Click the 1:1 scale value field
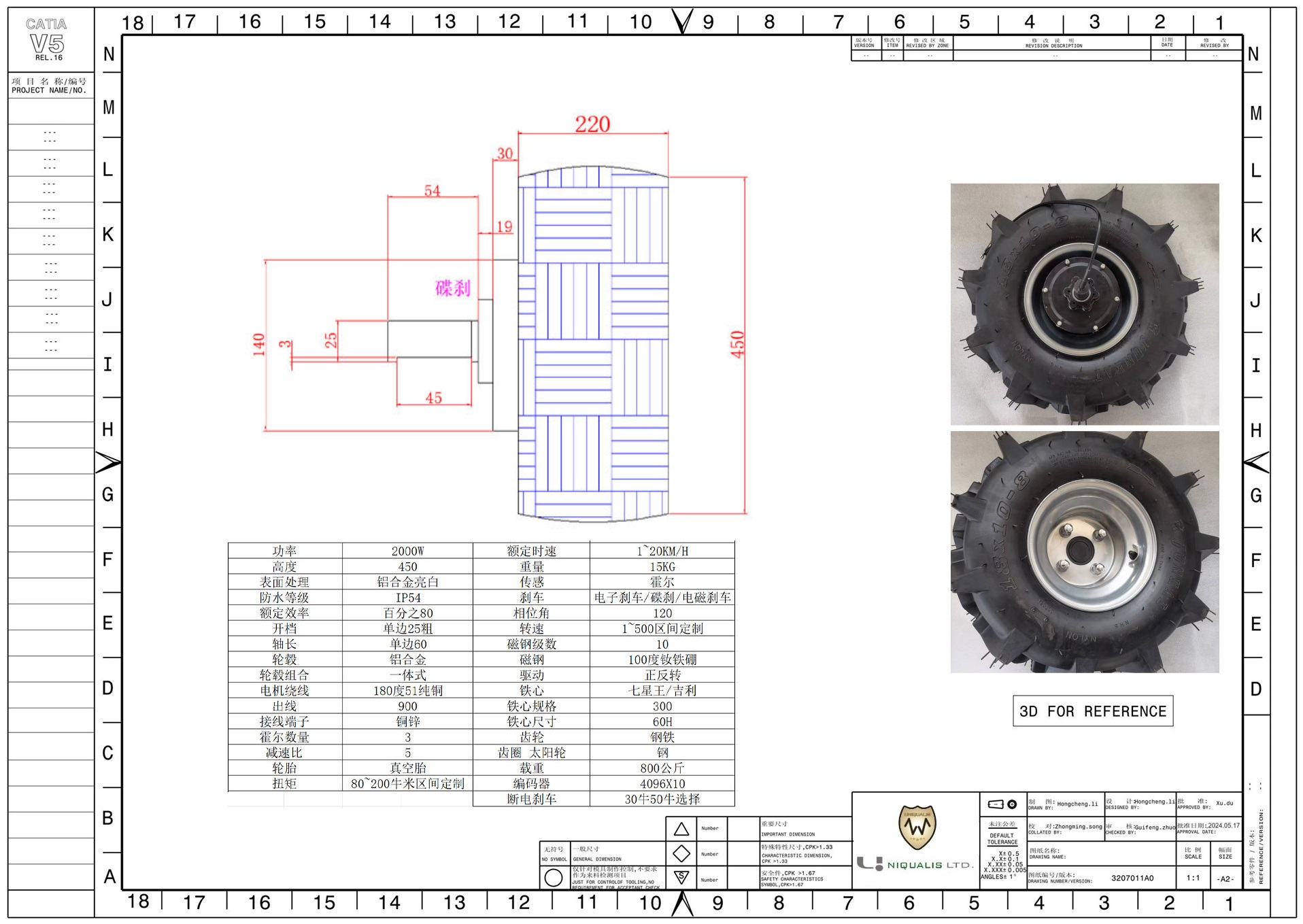 tap(1193, 878)
